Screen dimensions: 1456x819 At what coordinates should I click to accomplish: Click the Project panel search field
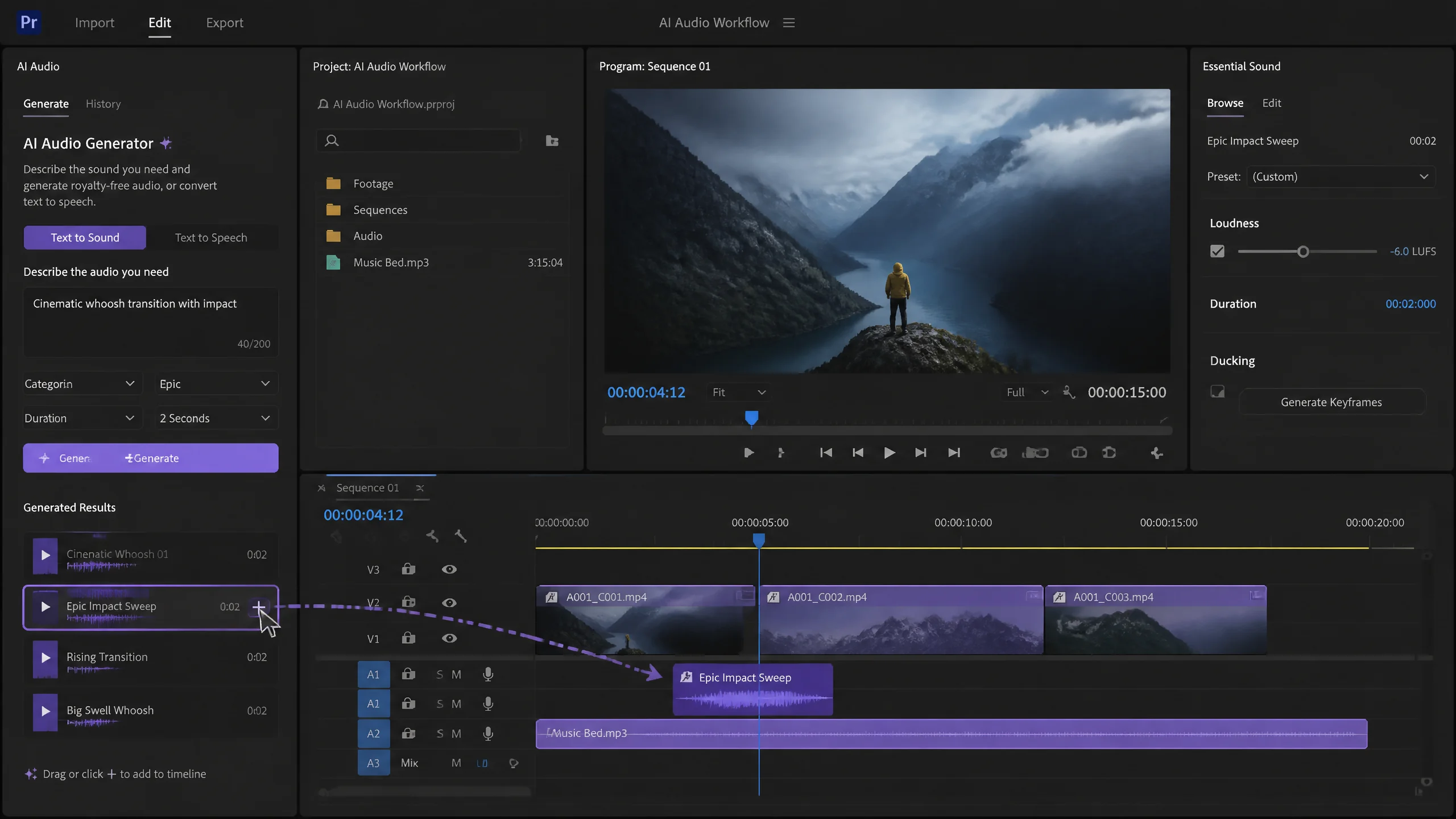[x=419, y=140]
